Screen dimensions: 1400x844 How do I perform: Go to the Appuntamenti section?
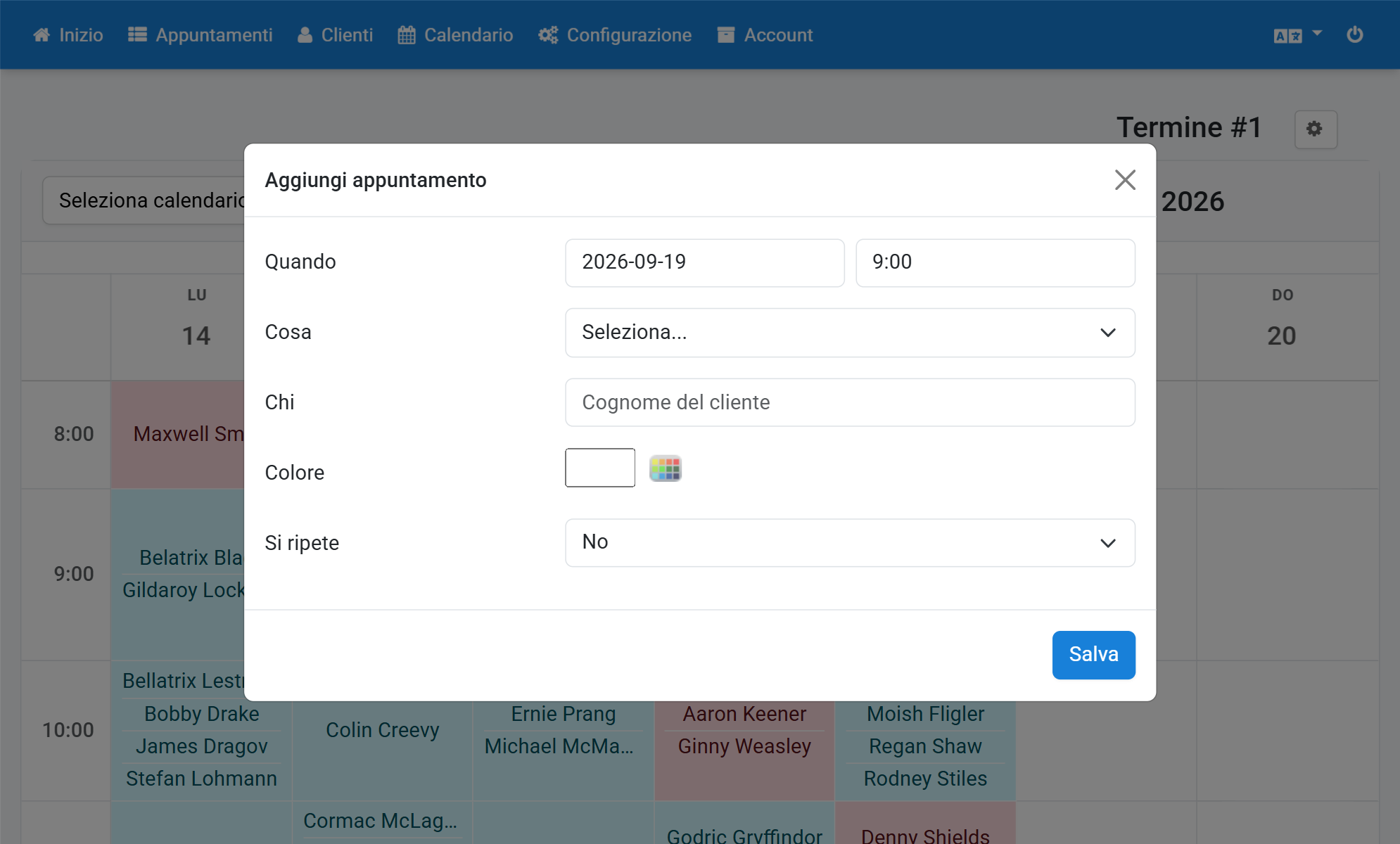click(201, 35)
